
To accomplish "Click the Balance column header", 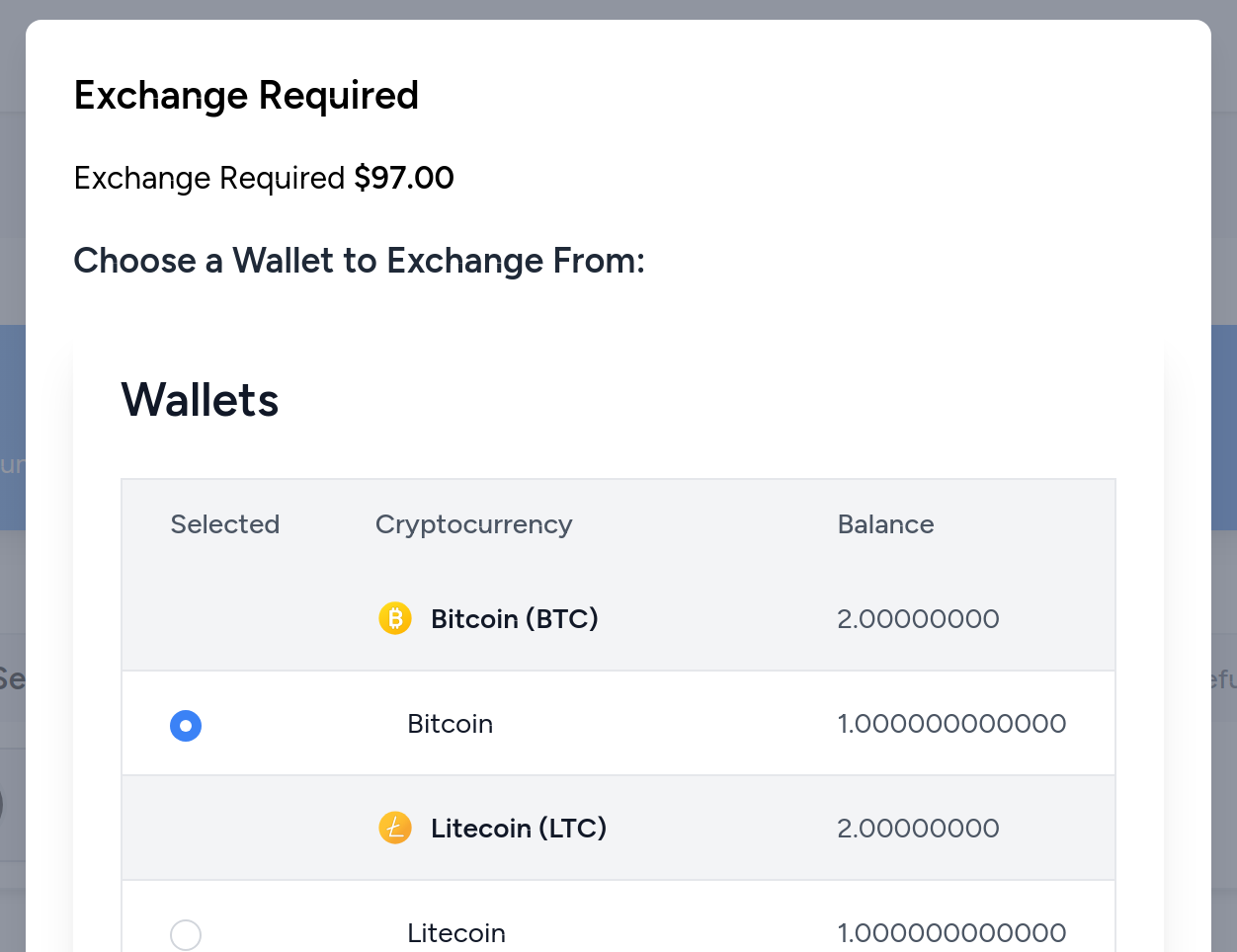I will (885, 524).
